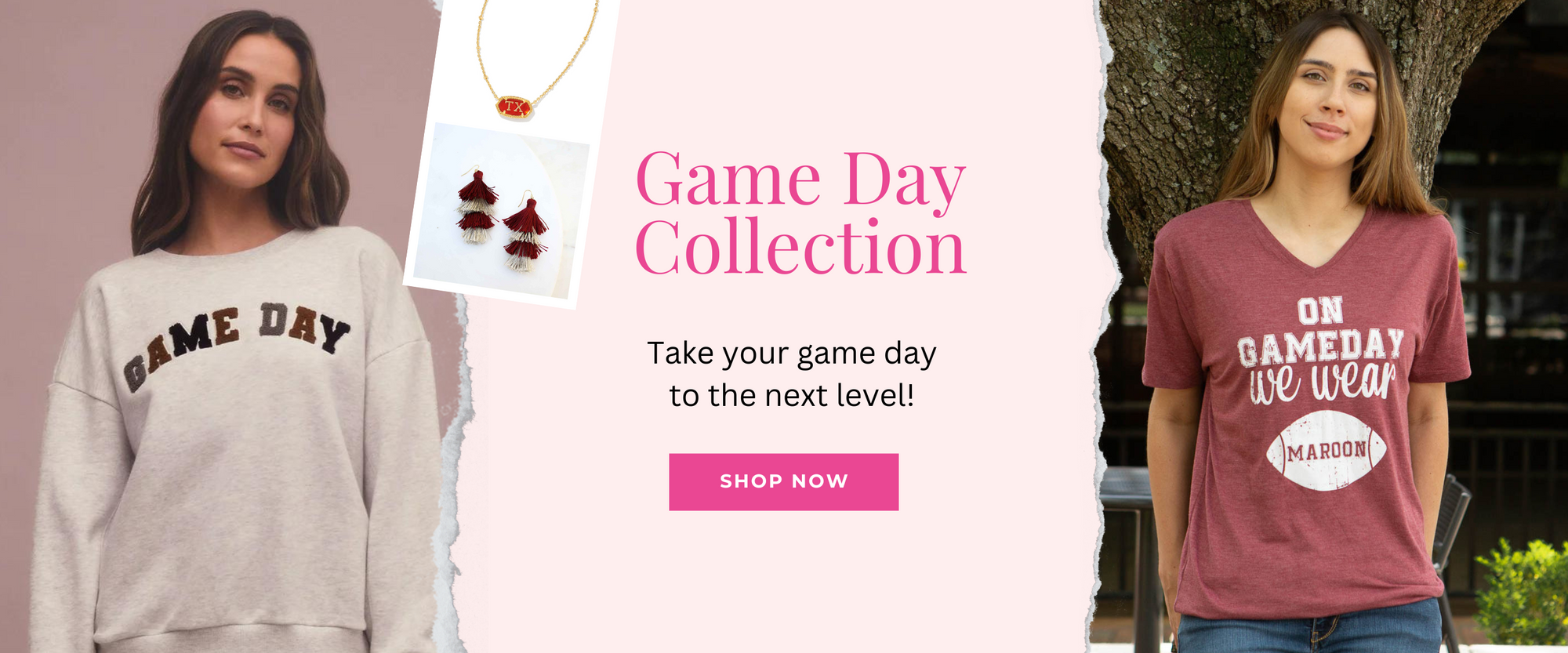
Task: Click 'to the next level!' text line
Action: click(x=792, y=396)
